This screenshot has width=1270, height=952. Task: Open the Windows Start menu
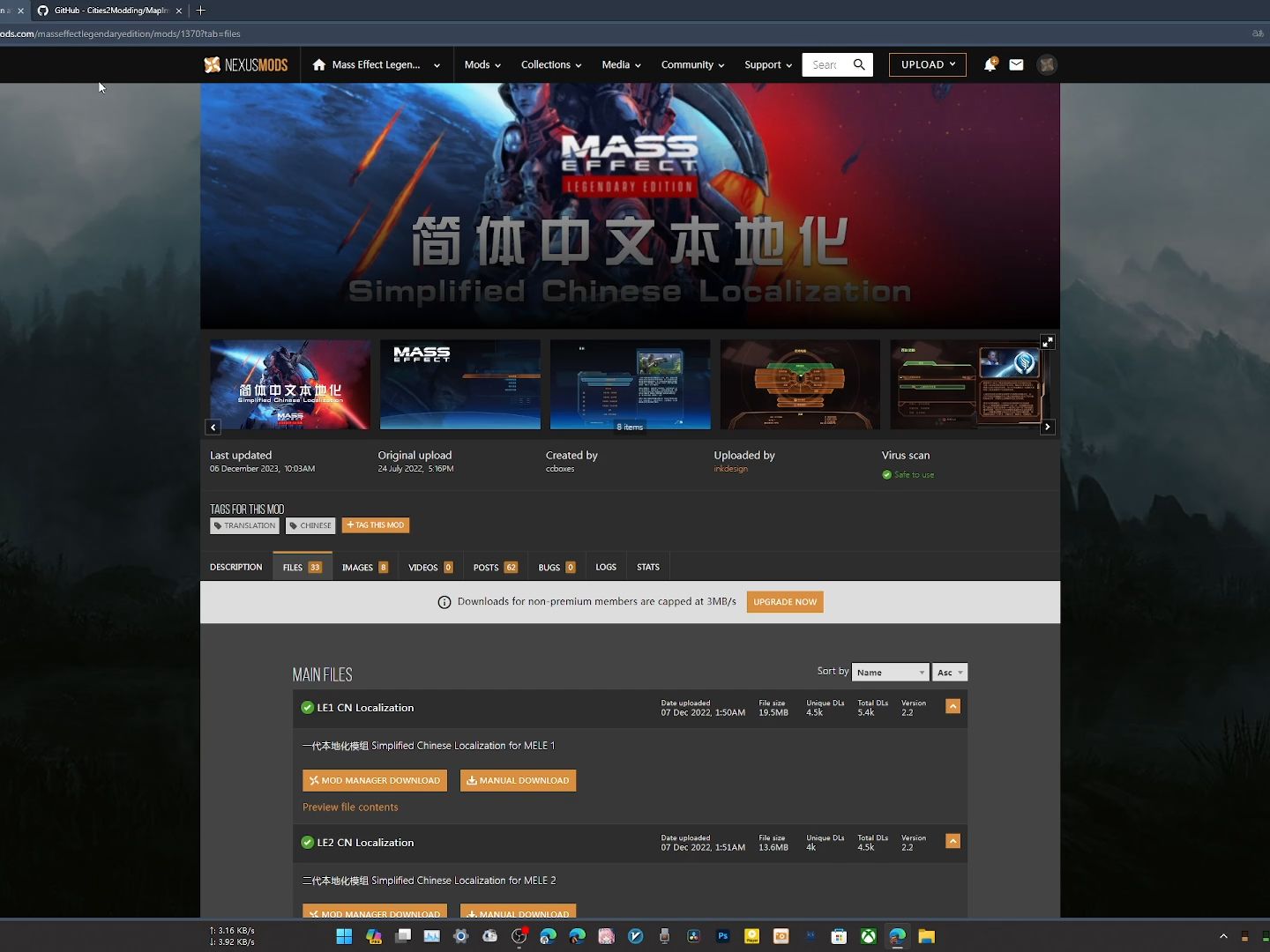[x=344, y=936]
